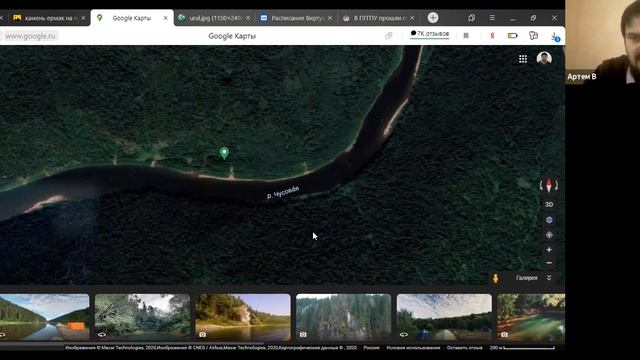Close the Расписание tab
The width and height of the screenshot is (640, 360).
pos(330,18)
